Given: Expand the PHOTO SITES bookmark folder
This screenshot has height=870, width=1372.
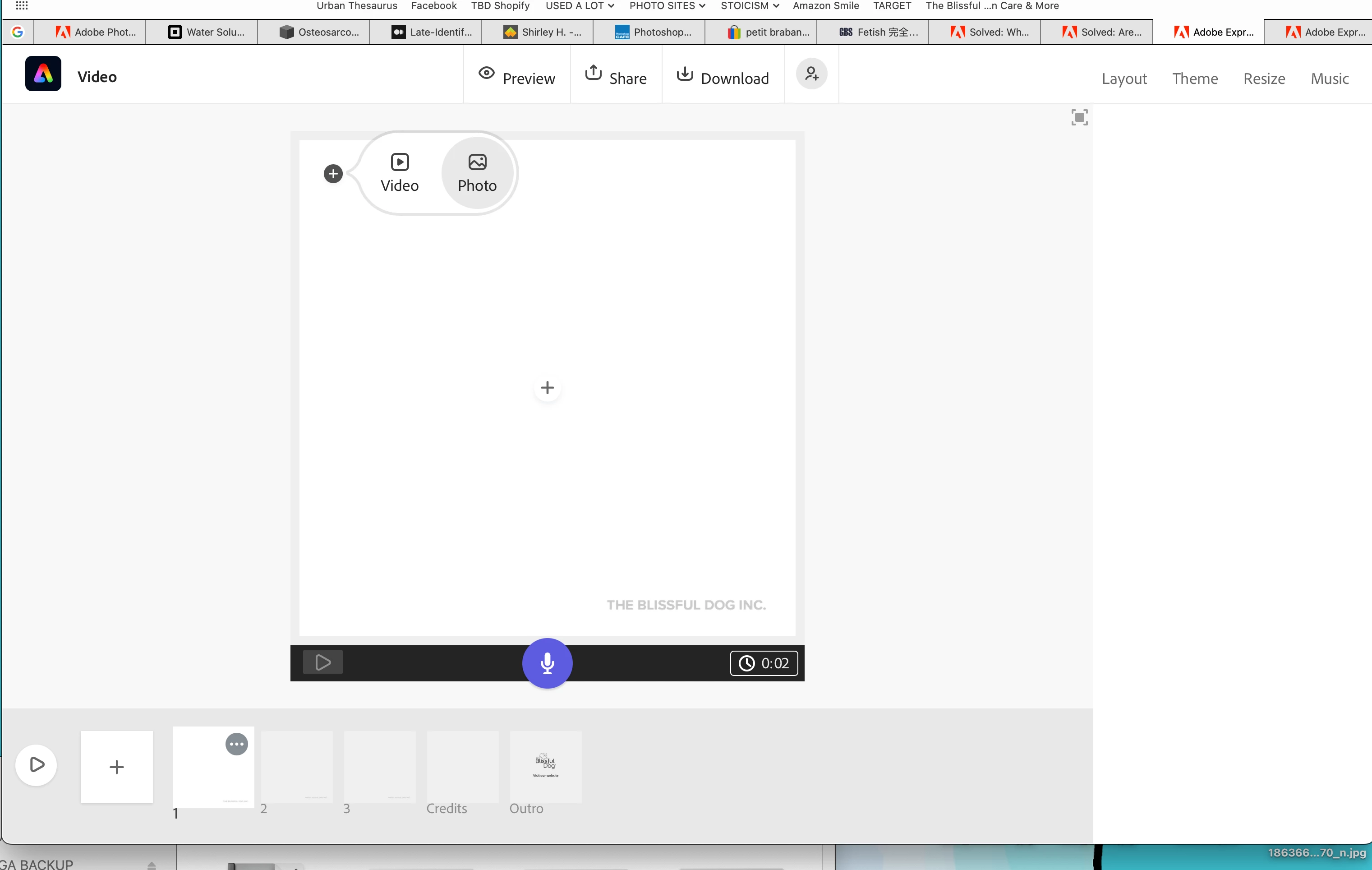Looking at the screenshot, I should tap(667, 6).
